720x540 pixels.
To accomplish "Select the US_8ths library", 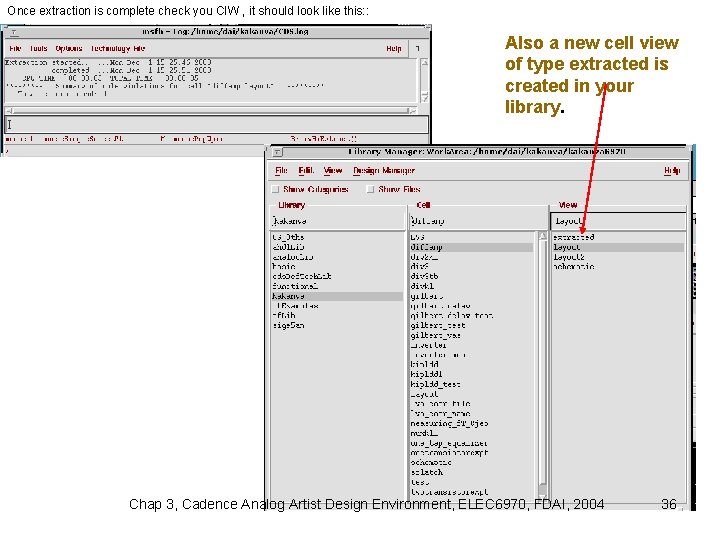I will 288,237.
